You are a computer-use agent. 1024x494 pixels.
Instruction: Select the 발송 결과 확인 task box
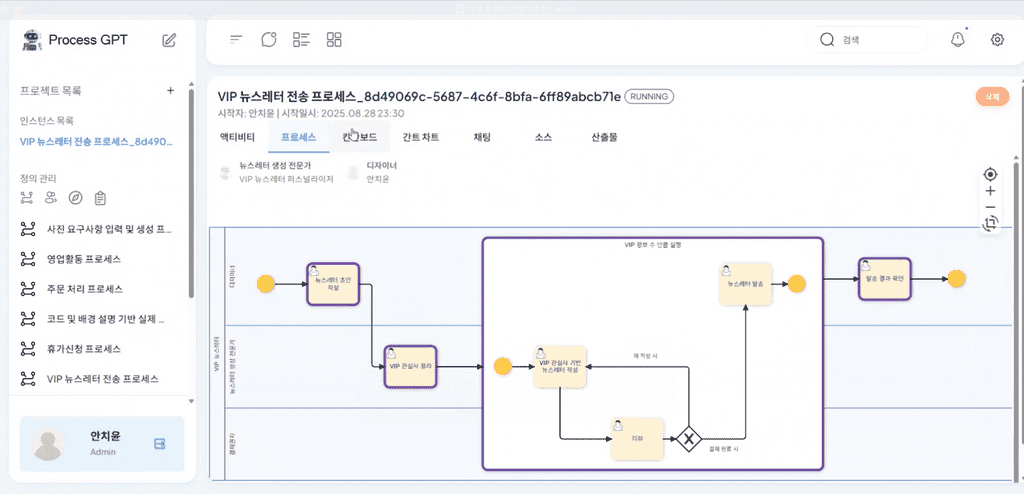(x=884, y=279)
